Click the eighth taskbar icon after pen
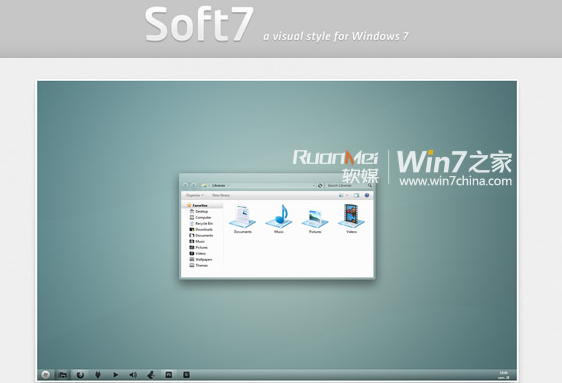The image size is (562, 383). click(x=168, y=375)
